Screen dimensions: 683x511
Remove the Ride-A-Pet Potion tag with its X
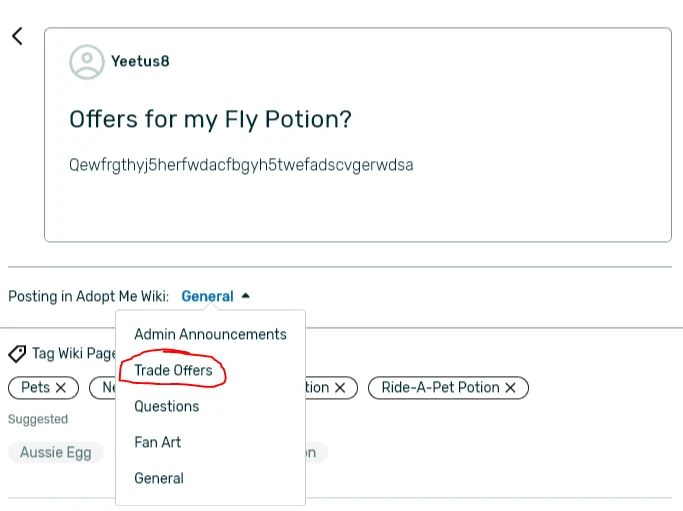[x=510, y=387]
